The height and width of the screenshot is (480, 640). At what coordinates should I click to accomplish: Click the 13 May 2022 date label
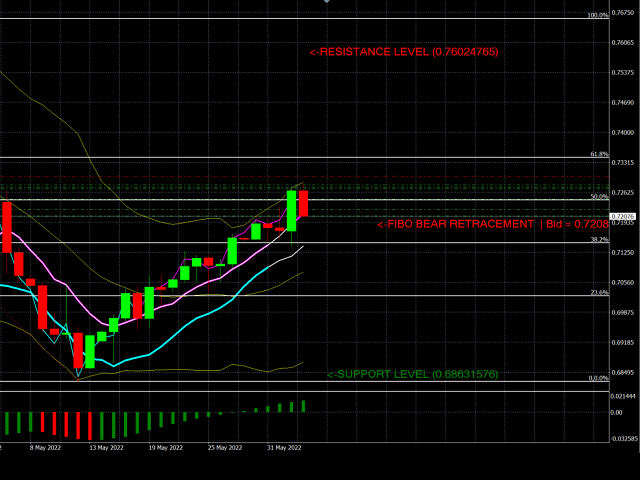[x=106, y=448]
